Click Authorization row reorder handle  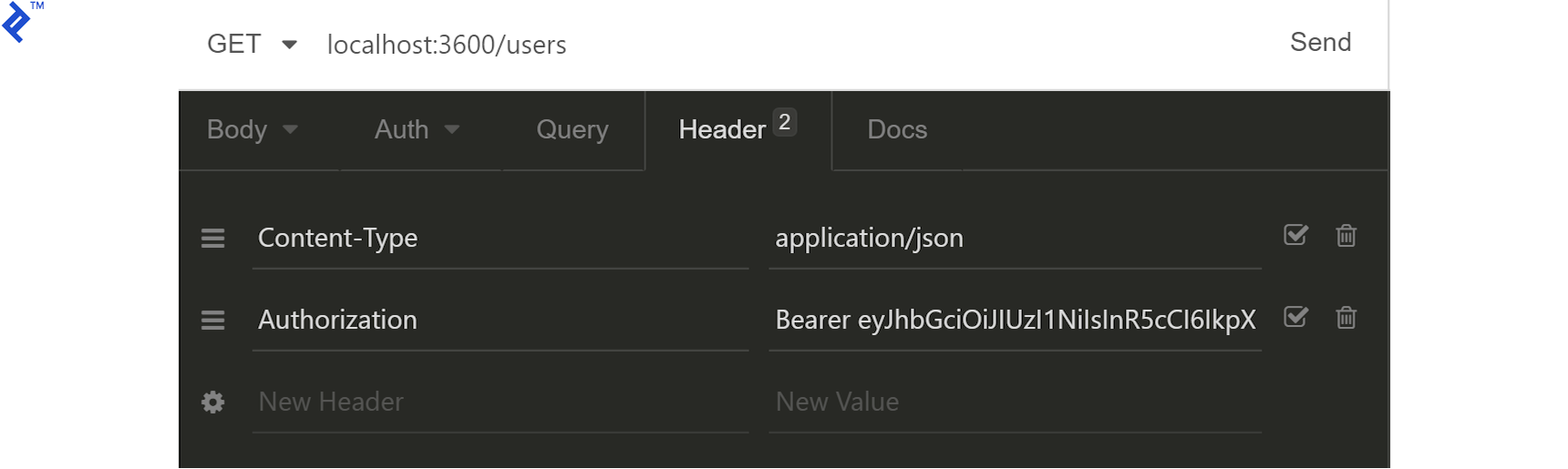(x=212, y=321)
